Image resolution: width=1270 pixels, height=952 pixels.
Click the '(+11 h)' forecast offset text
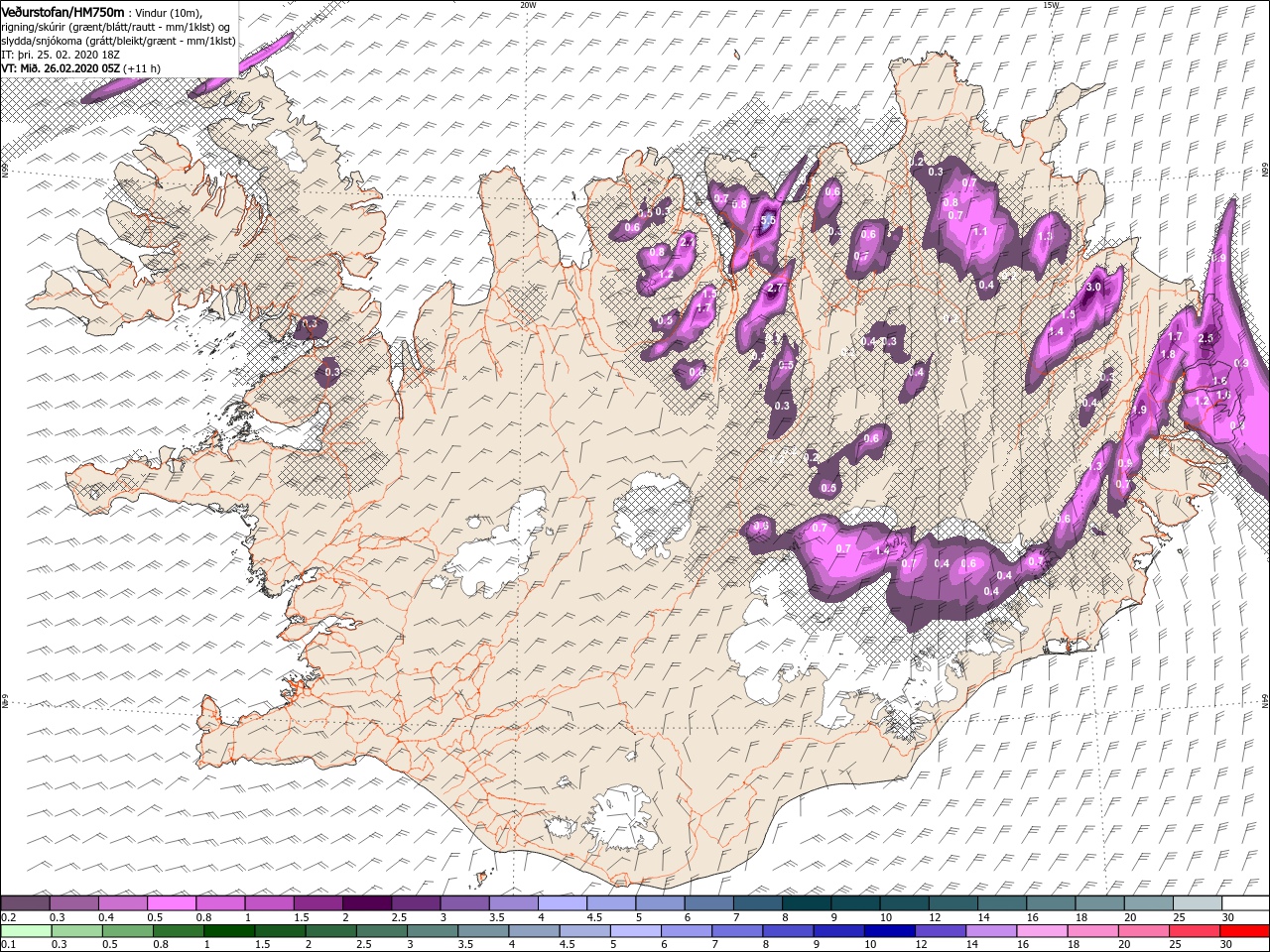click(143, 68)
